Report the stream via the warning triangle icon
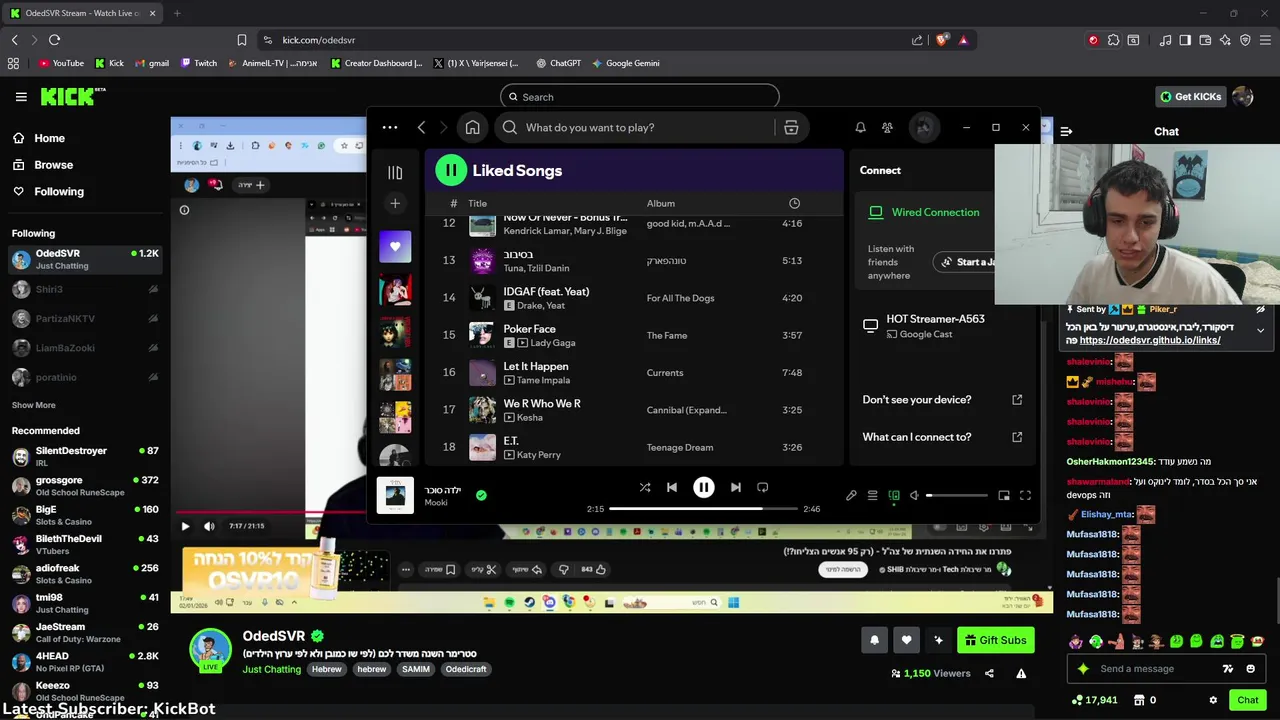Viewport: 1280px width, 720px height. point(1021,674)
